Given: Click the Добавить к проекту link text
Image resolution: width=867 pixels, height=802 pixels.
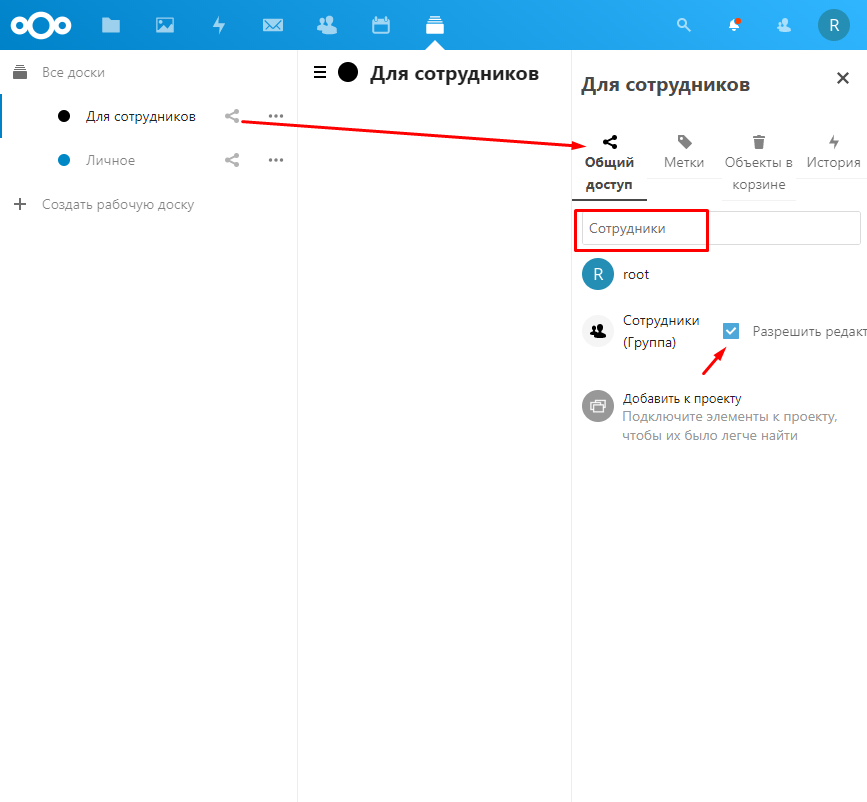Looking at the screenshot, I should pos(682,398).
